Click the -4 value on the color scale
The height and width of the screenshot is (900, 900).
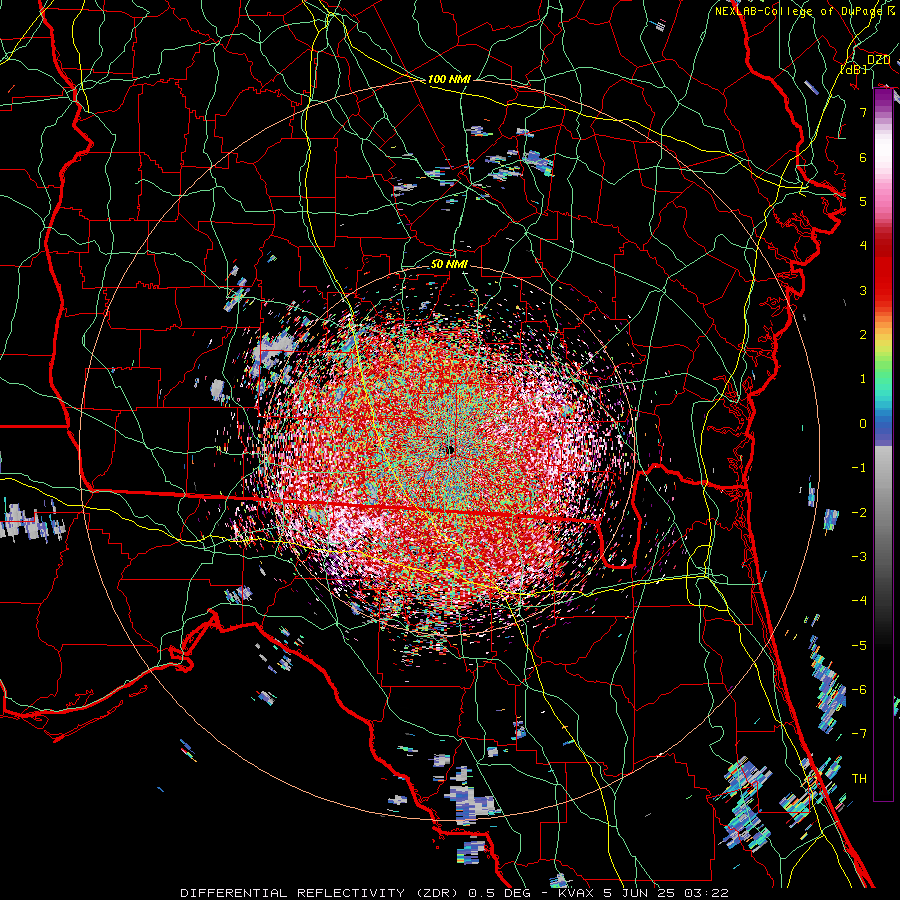tap(859, 601)
